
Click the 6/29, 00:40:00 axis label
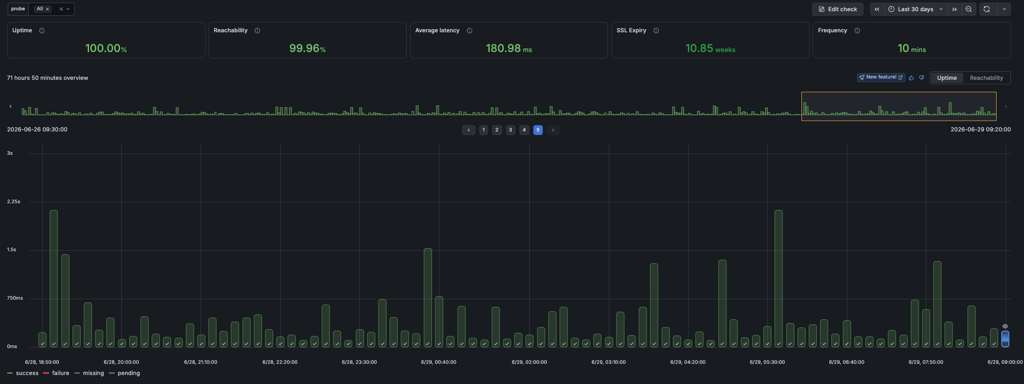pyautogui.click(x=439, y=361)
